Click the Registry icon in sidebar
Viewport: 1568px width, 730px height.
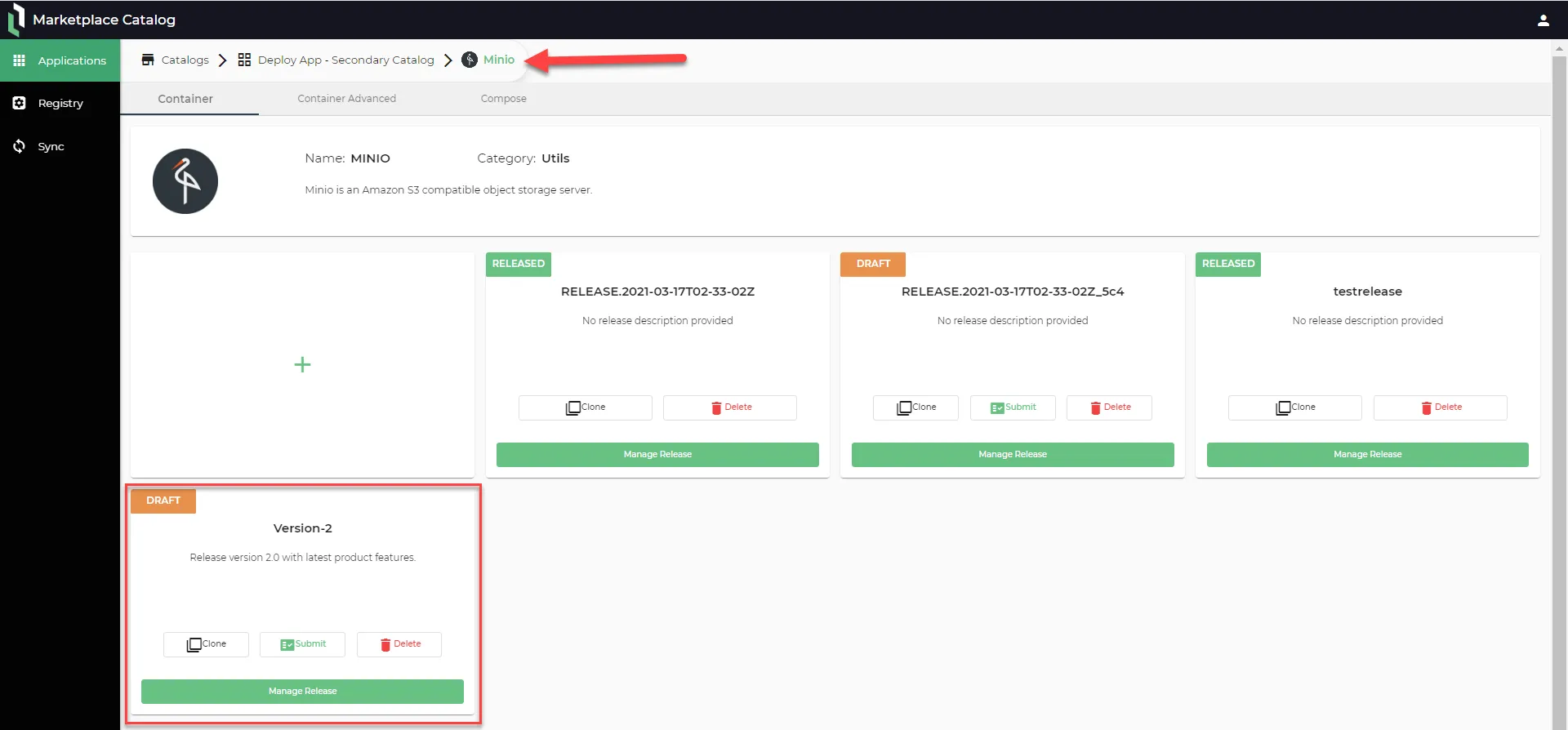click(20, 103)
